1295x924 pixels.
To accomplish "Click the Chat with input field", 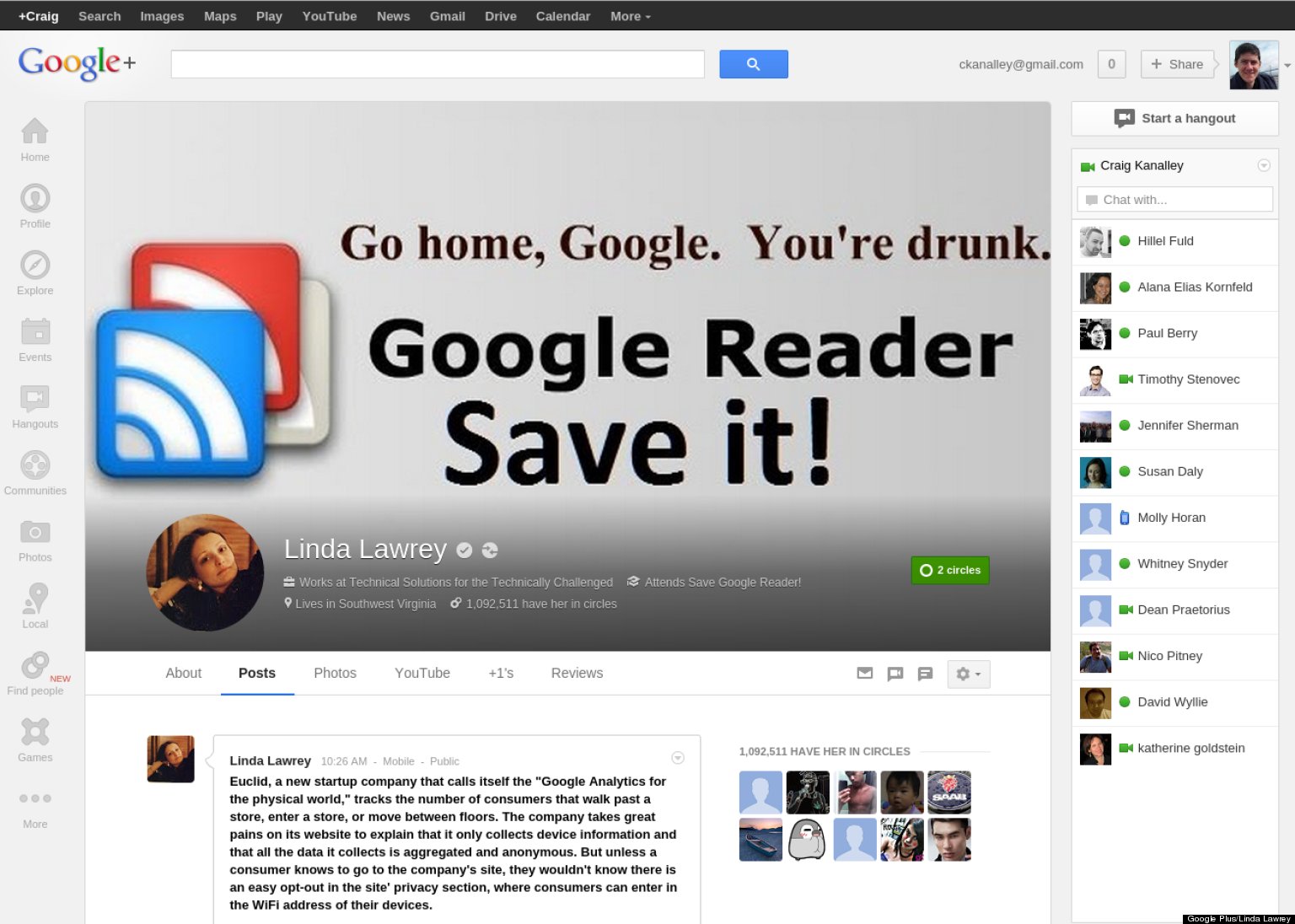I will 1174,199.
